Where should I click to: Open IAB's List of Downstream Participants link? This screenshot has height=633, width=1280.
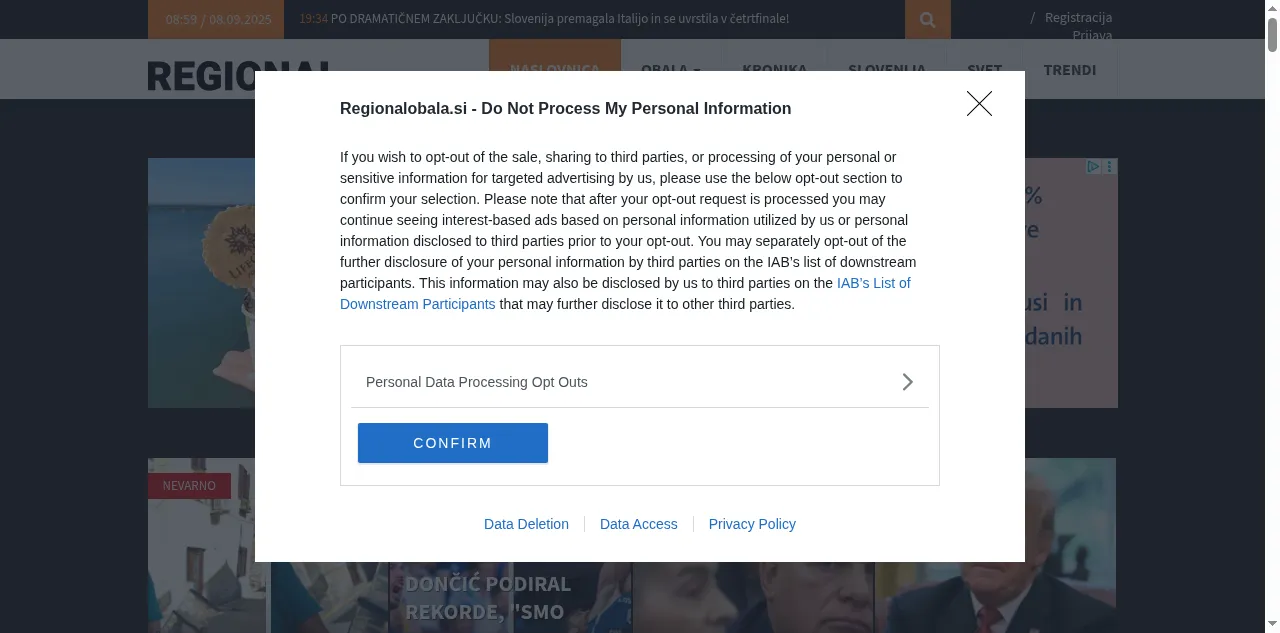[x=873, y=283]
